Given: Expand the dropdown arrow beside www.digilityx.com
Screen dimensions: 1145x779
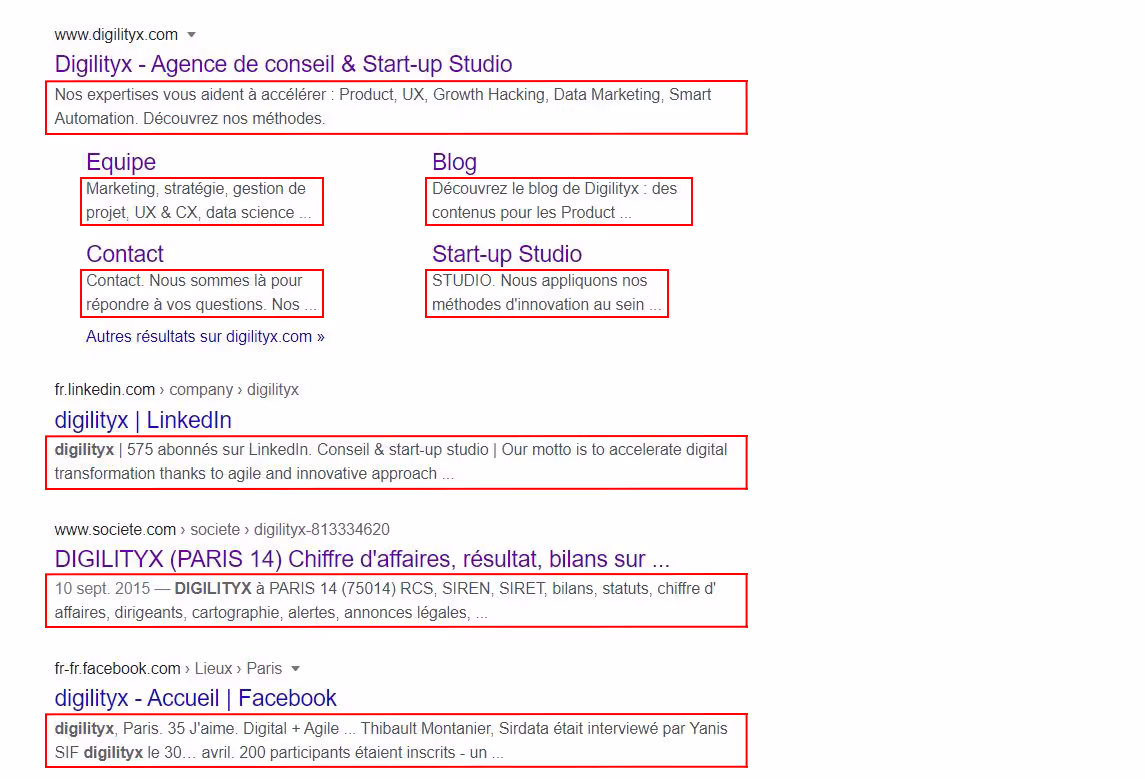Looking at the screenshot, I should 191,35.
